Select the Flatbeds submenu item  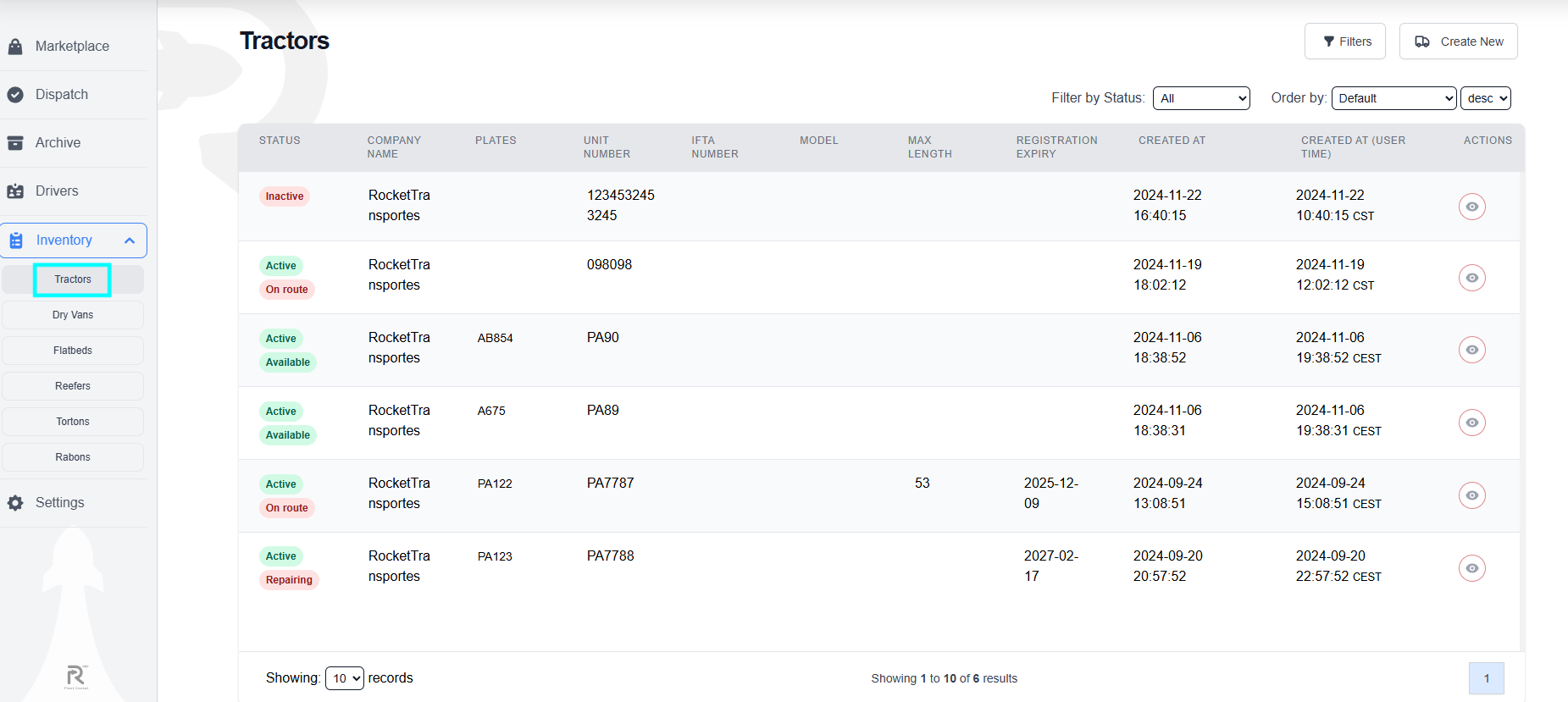pos(73,351)
